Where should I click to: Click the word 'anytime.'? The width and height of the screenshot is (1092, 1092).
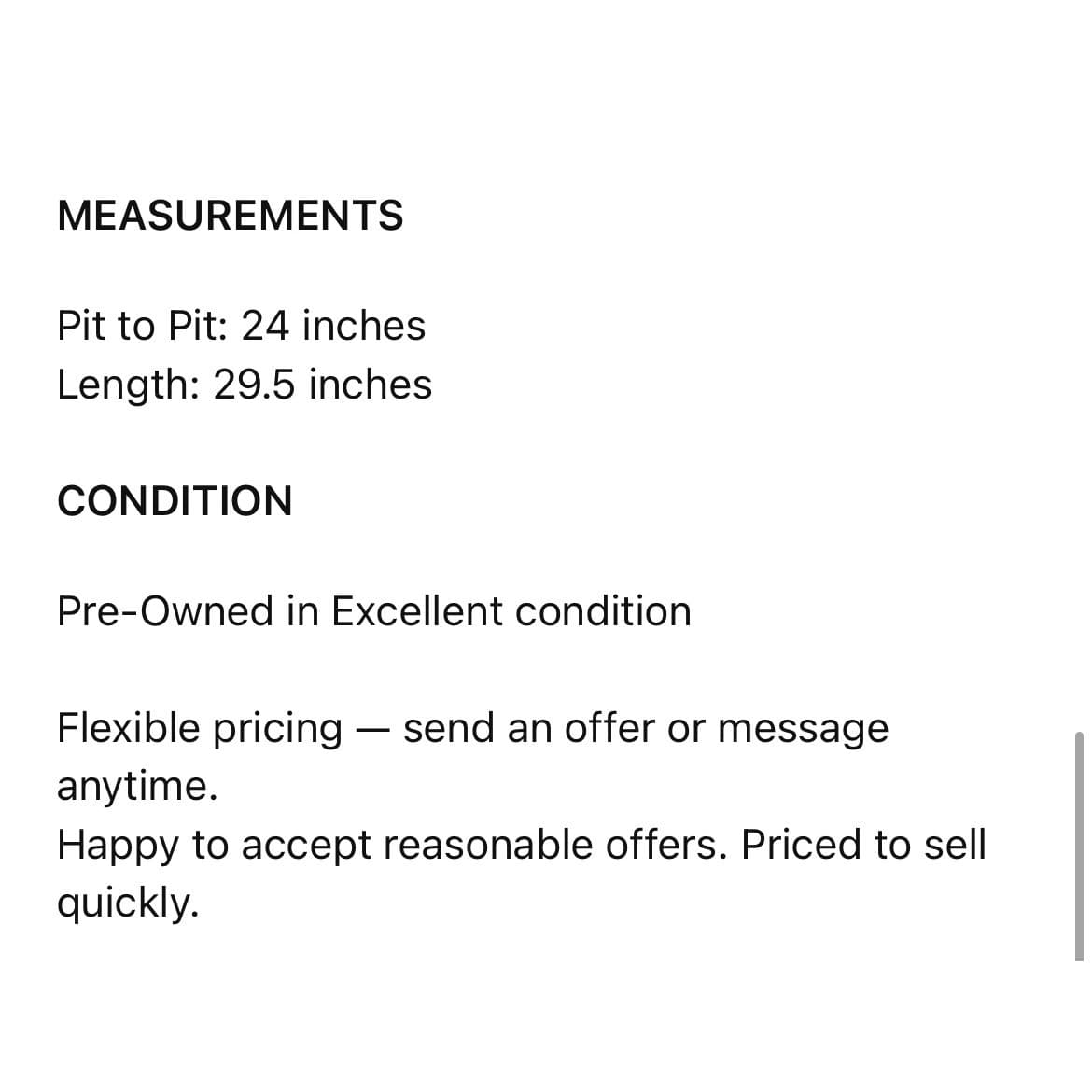137,788
